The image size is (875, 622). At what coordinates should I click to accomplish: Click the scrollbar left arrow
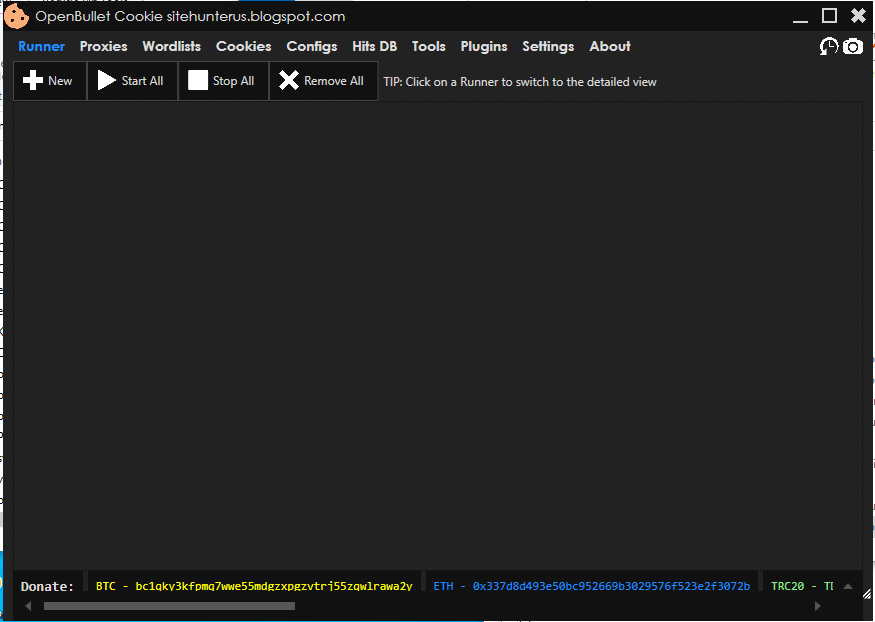pyautogui.click(x=28, y=606)
